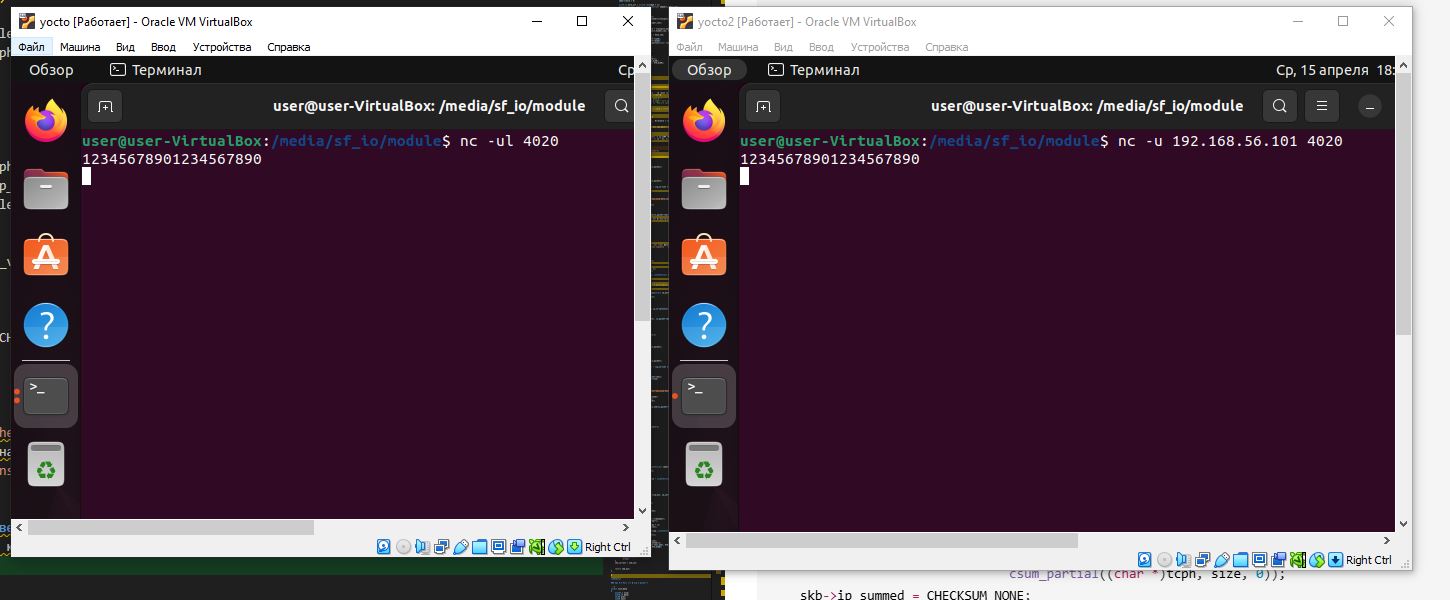This screenshot has height=600, width=1450.
Task: Open Files manager in the yocto2 dock
Action: tap(704, 189)
